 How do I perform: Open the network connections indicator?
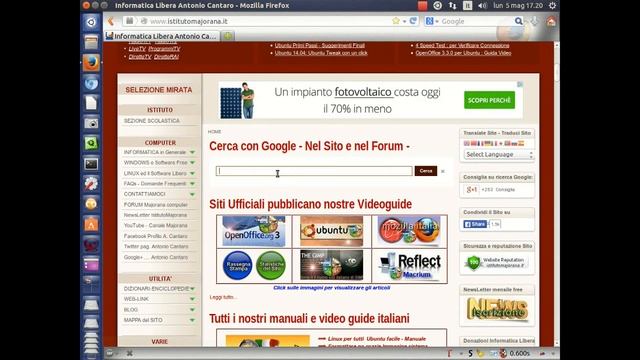[x=452, y=5]
